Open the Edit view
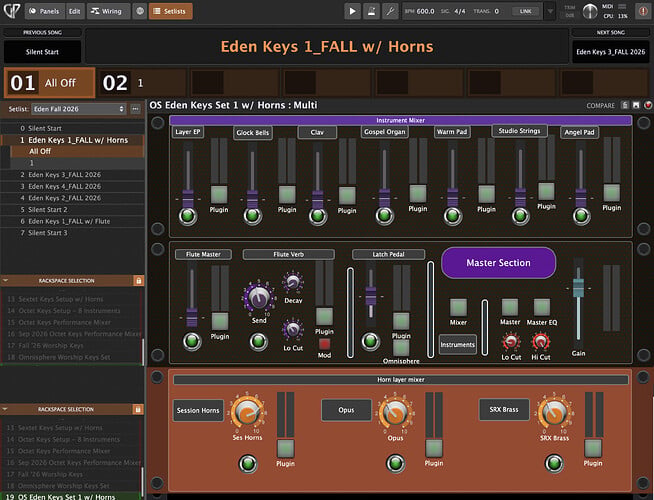The width and height of the screenshot is (654, 500). (x=75, y=11)
